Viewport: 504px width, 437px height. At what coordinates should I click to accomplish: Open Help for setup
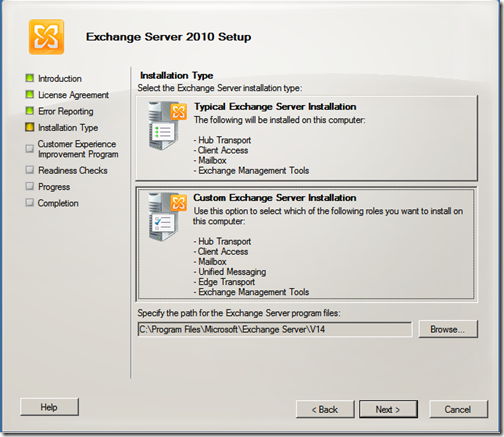point(49,407)
